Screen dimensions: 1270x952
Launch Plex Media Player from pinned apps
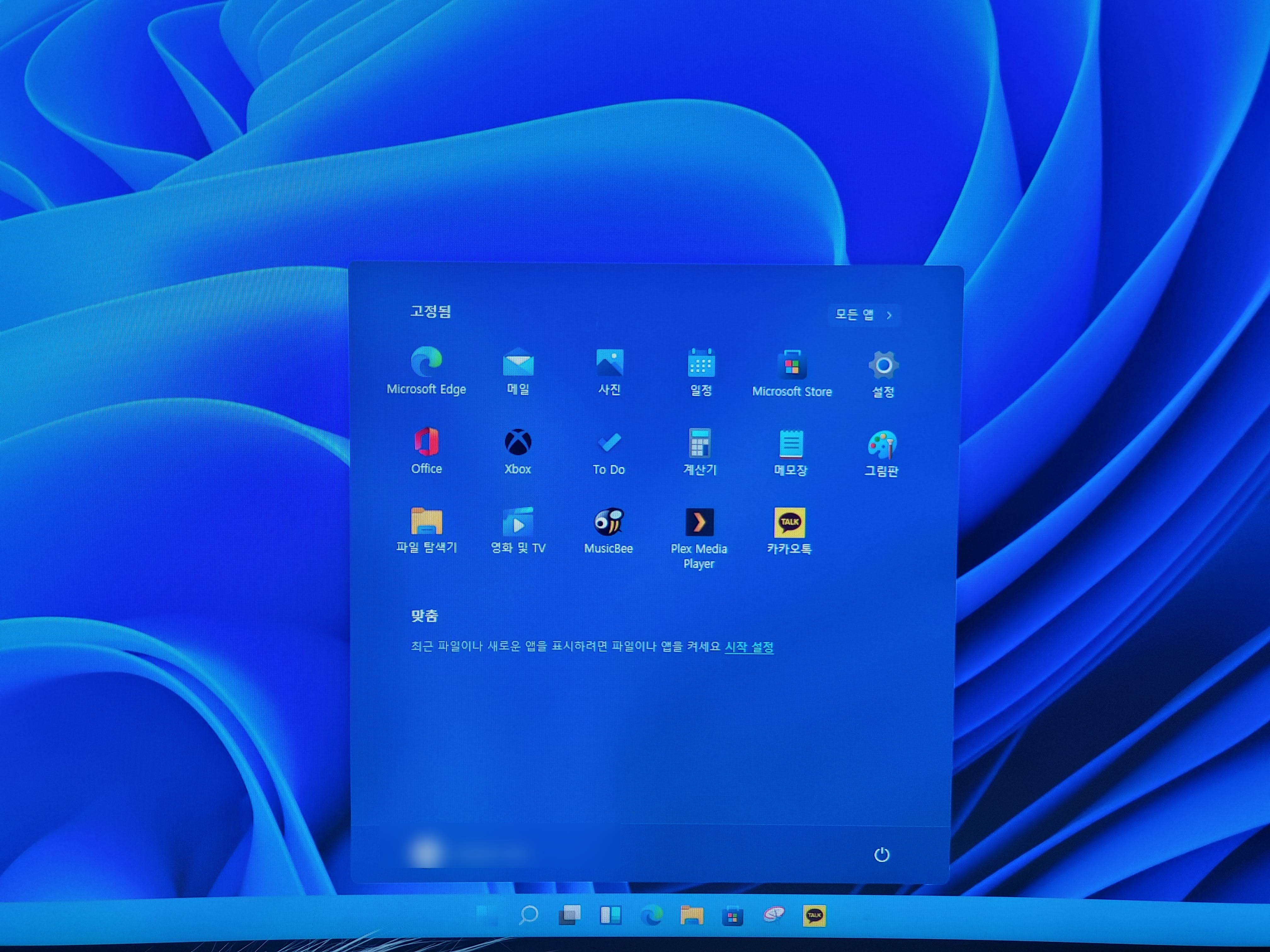(699, 538)
